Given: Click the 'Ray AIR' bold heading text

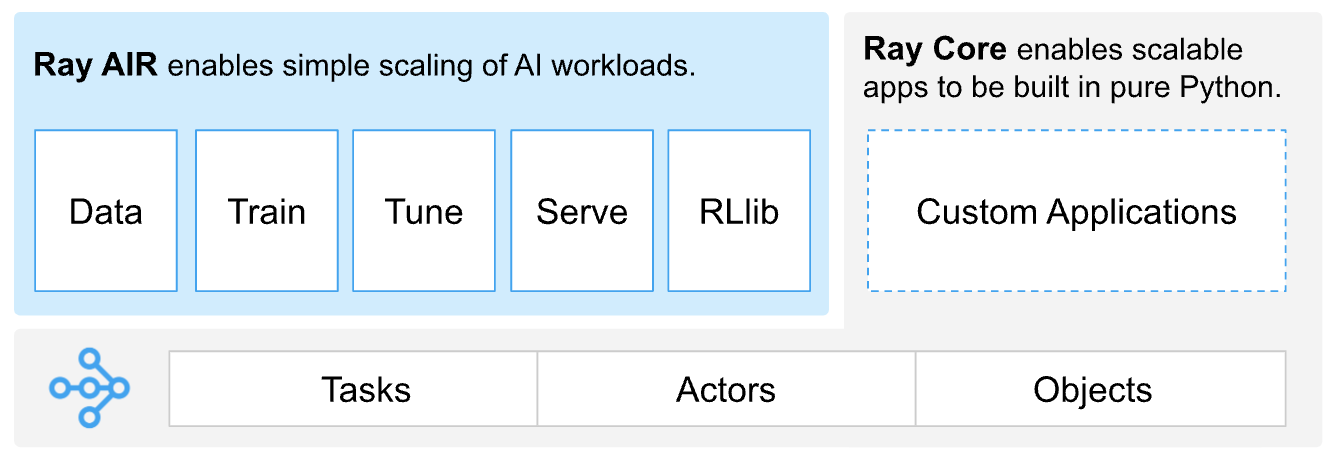Looking at the screenshot, I should point(96,67).
